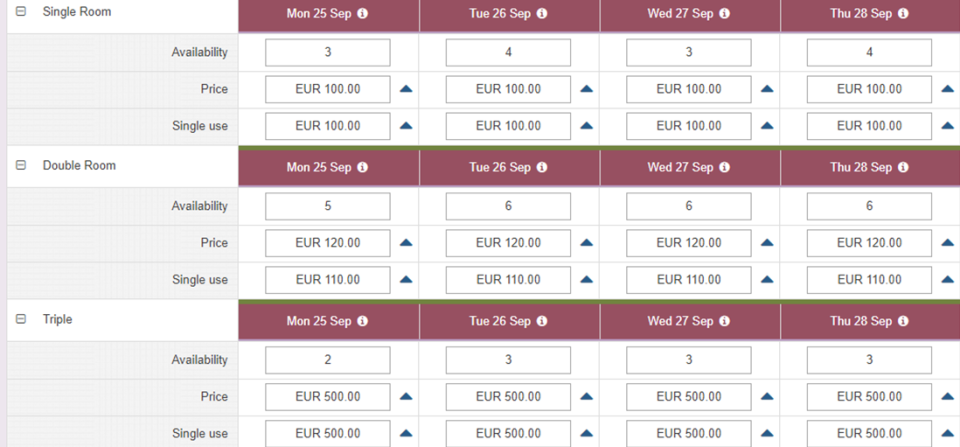Edit Triple single use for Wed 27 Sep
The height and width of the screenshot is (447, 960).
[x=689, y=434]
